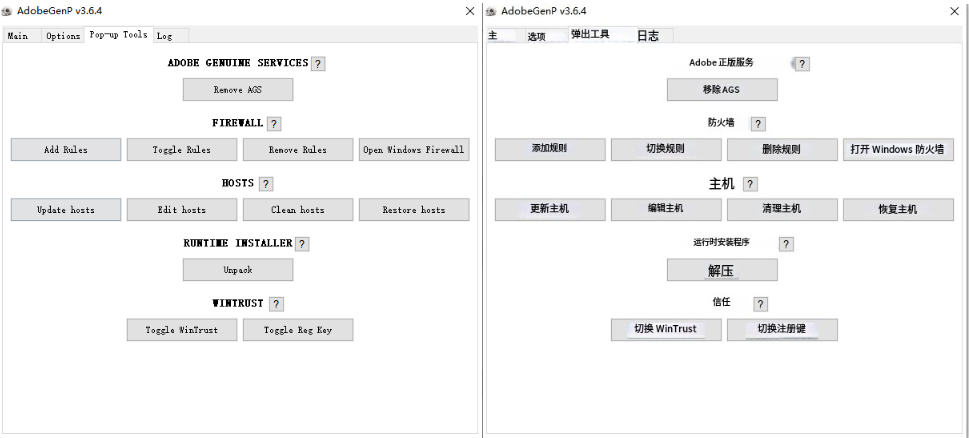Click help icon next to Adobe 正版服务
969x438 pixels.
[x=802, y=64]
